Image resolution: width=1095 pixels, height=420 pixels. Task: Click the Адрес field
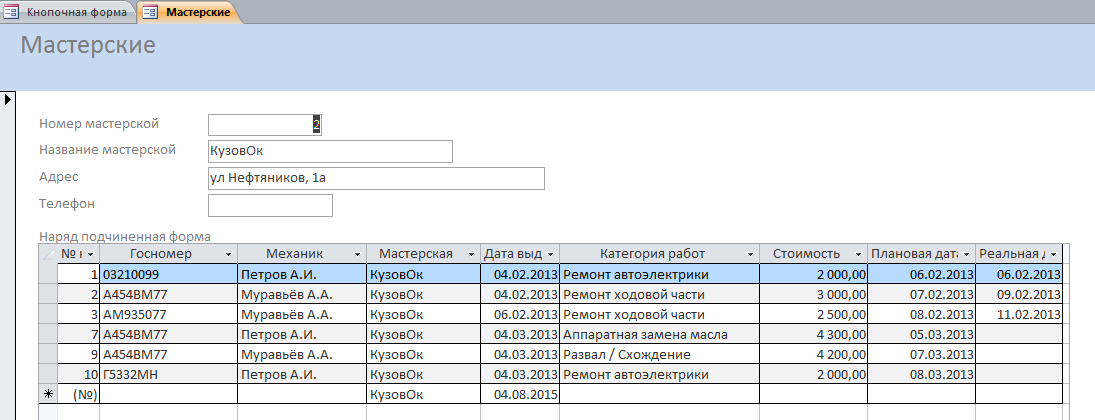376,178
